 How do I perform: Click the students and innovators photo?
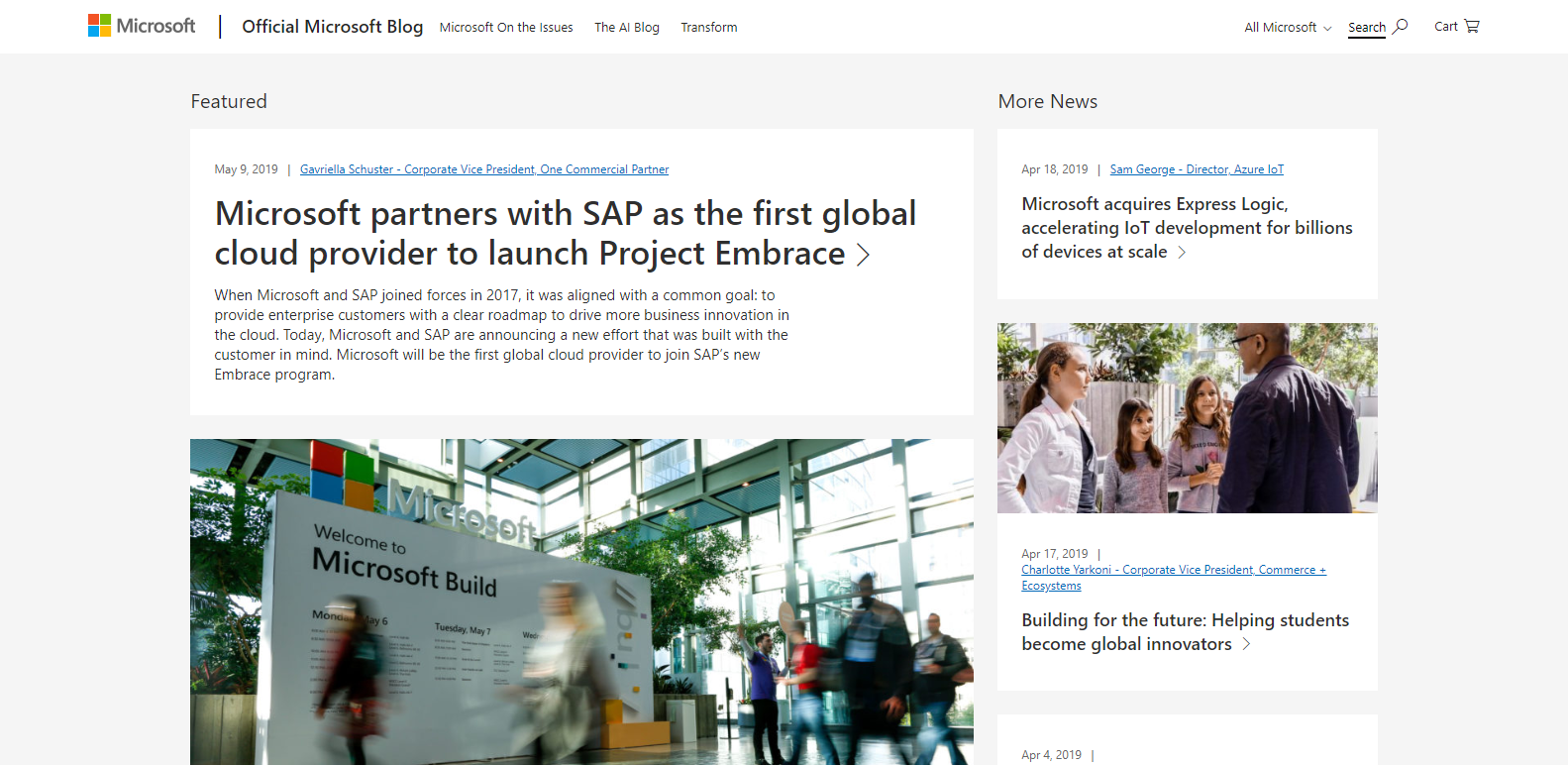tap(1187, 418)
